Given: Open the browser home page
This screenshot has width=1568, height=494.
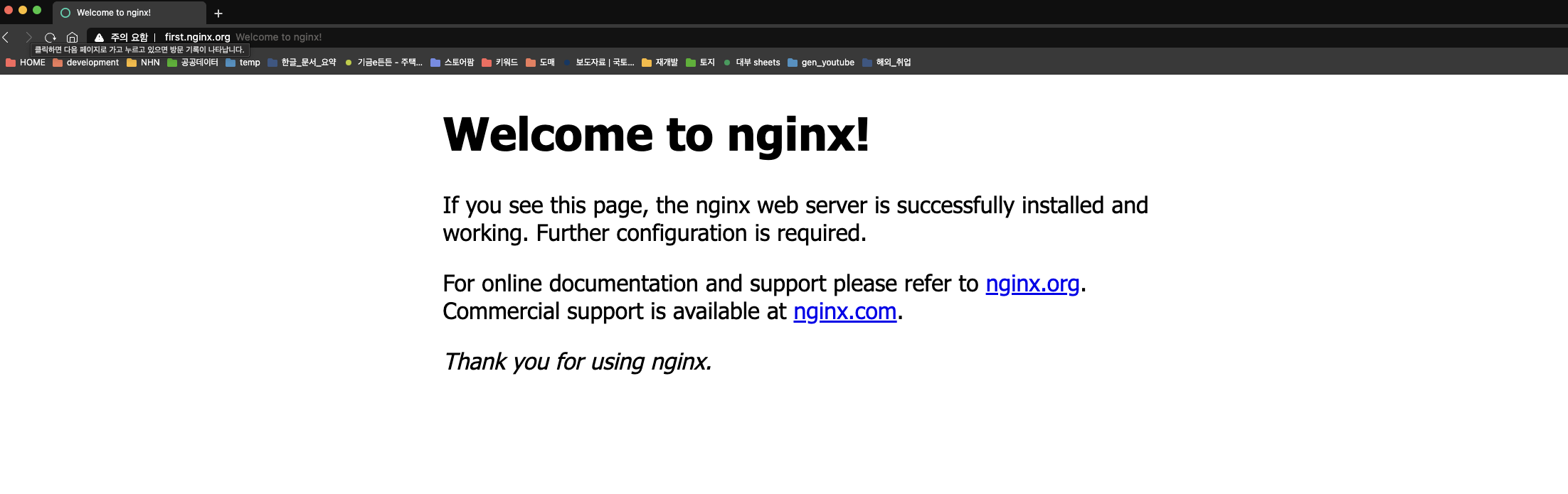Looking at the screenshot, I should 72,37.
